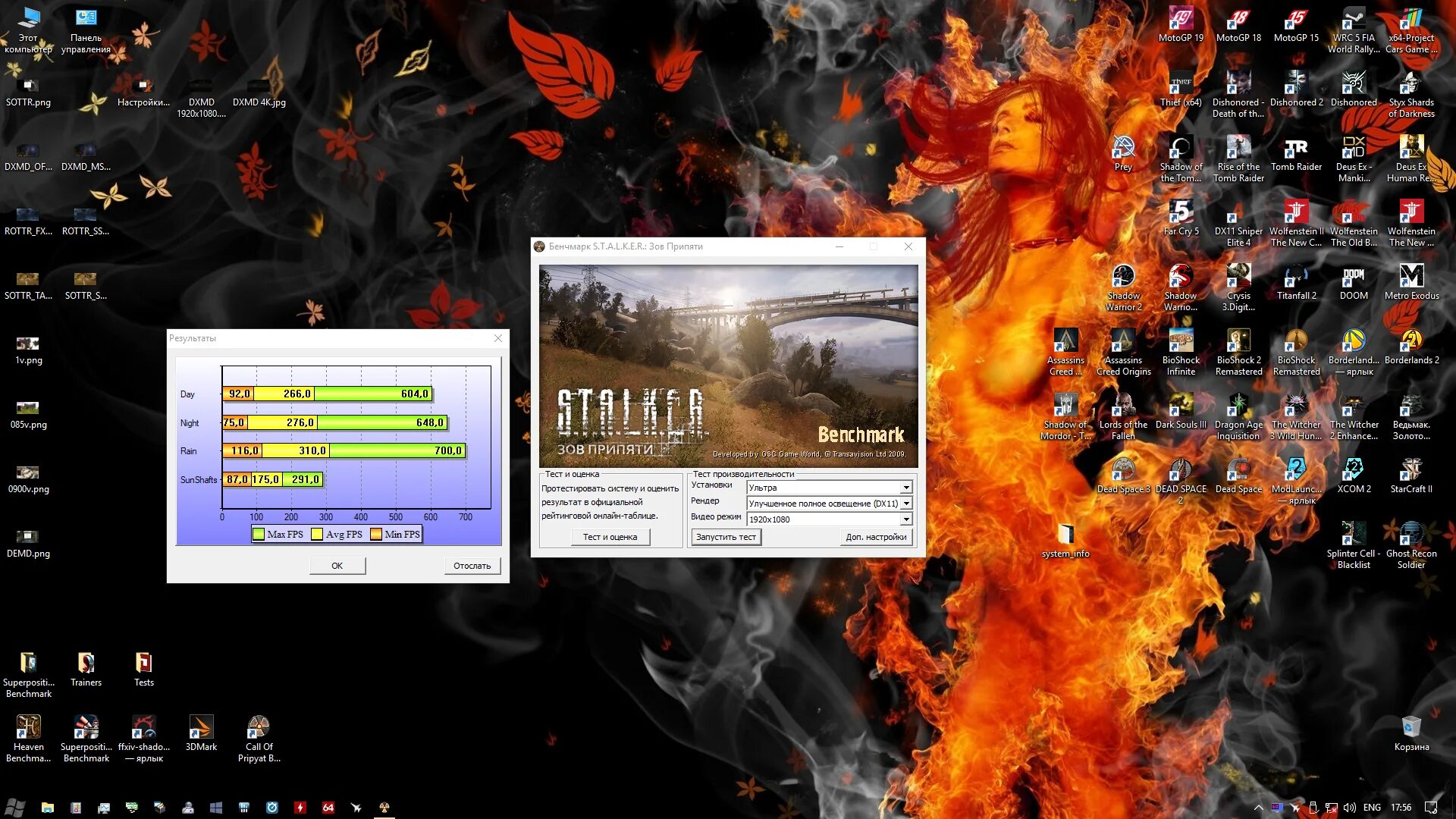Open the Dragon Age Inquisition shortcut
The image size is (1456, 819).
[x=1238, y=417]
